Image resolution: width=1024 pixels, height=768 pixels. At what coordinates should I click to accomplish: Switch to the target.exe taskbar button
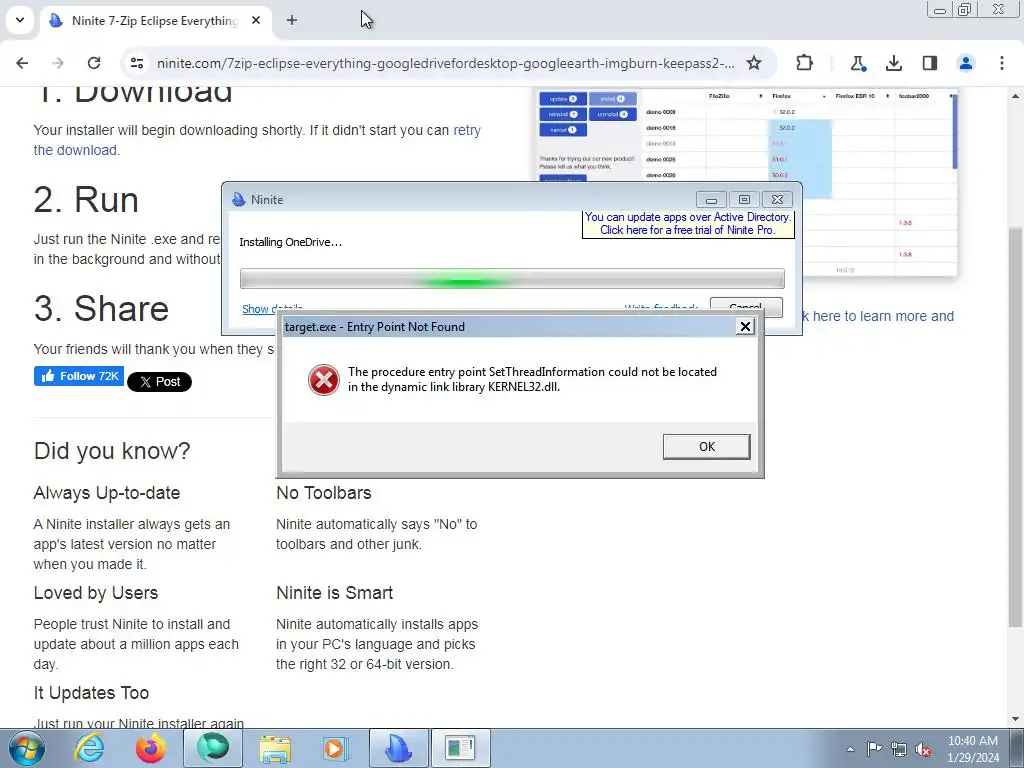pos(460,748)
